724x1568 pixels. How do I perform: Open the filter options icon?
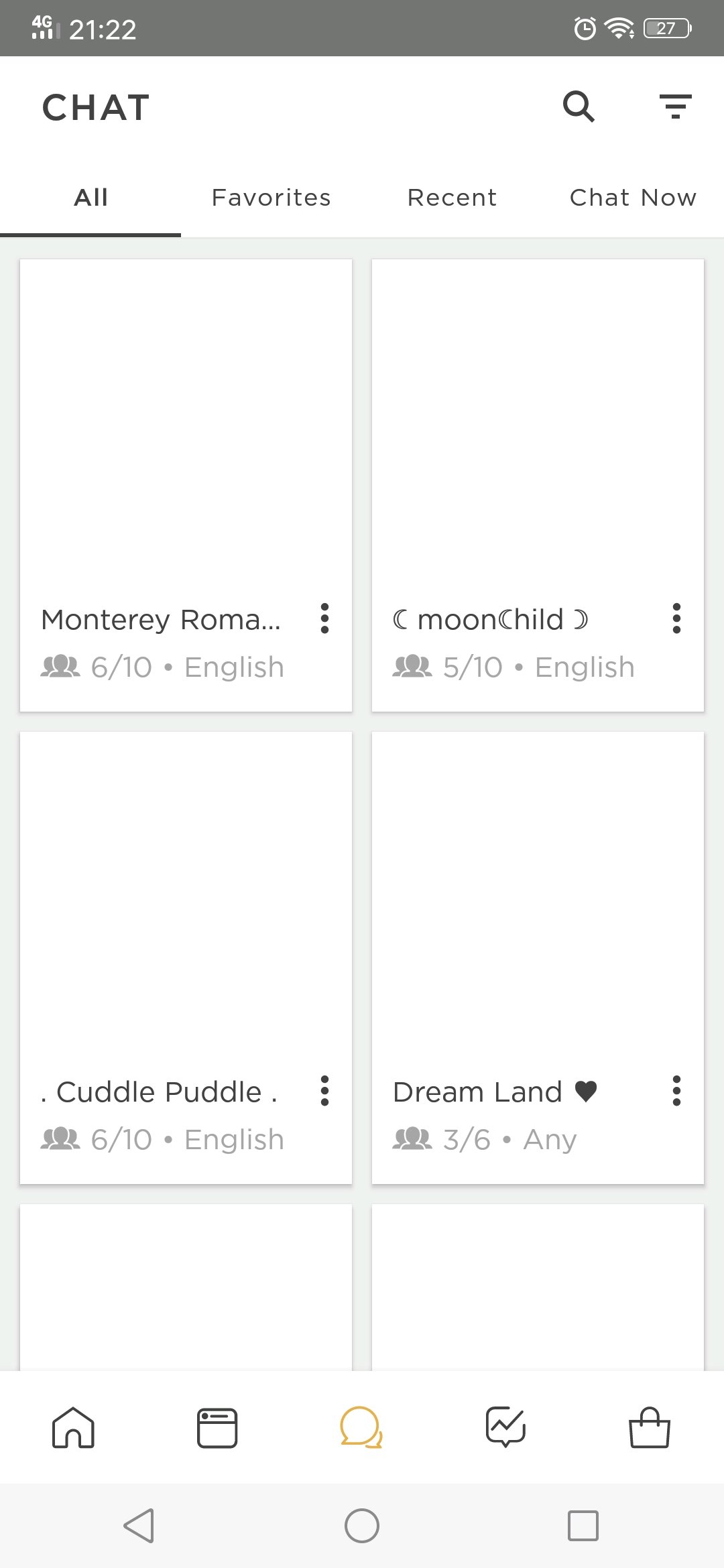click(x=675, y=107)
